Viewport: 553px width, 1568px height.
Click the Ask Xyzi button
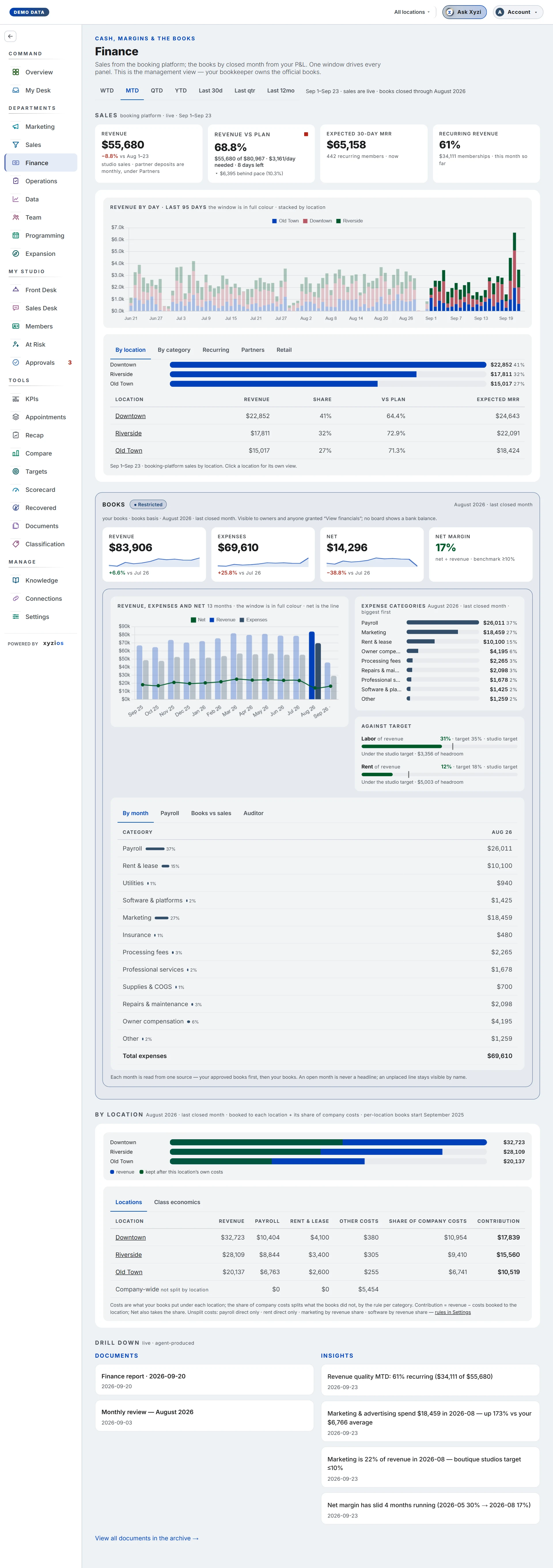coord(464,12)
